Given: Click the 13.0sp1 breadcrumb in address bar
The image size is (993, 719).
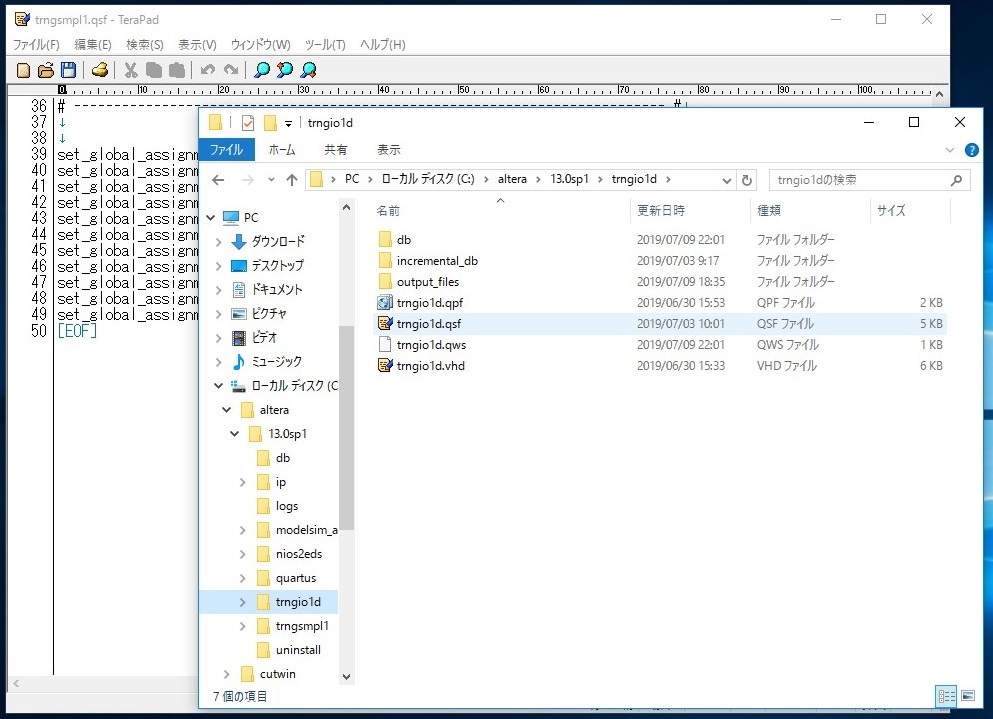Looking at the screenshot, I should pyautogui.click(x=569, y=179).
